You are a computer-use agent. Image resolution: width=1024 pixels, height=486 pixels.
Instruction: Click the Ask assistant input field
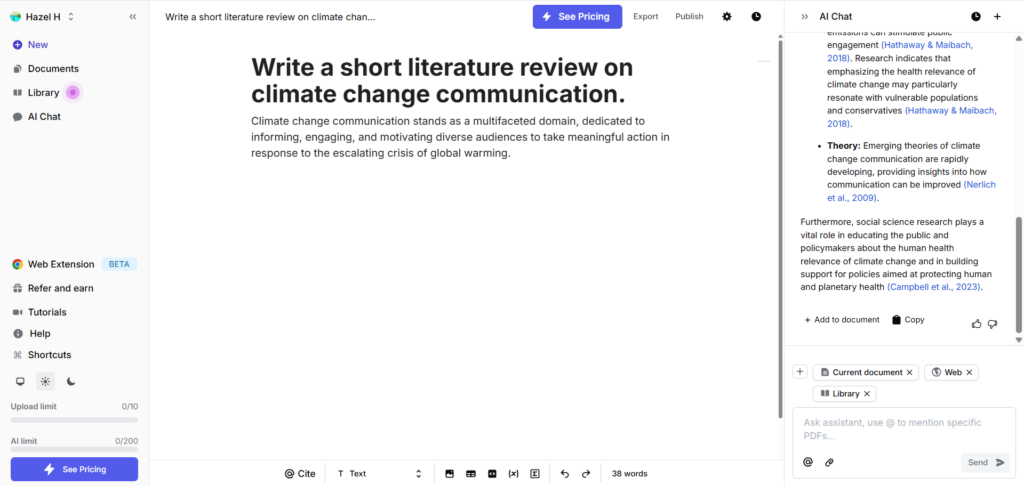(x=904, y=429)
